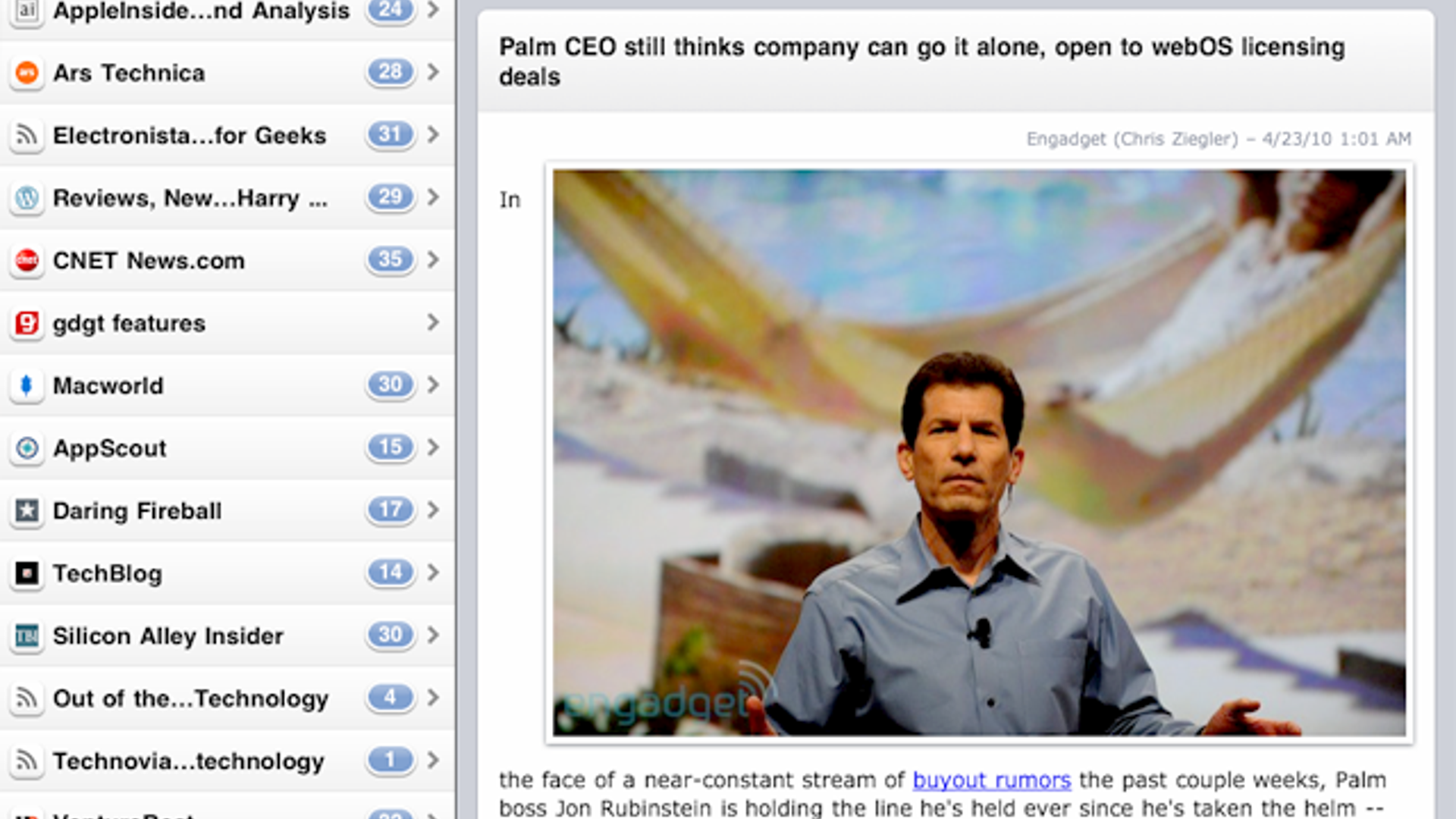Image resolution: width=1456 pixels, height=819 pixels.
Task: Click the Macworld unread count badge 30
Action: click(x=391, y=384)
